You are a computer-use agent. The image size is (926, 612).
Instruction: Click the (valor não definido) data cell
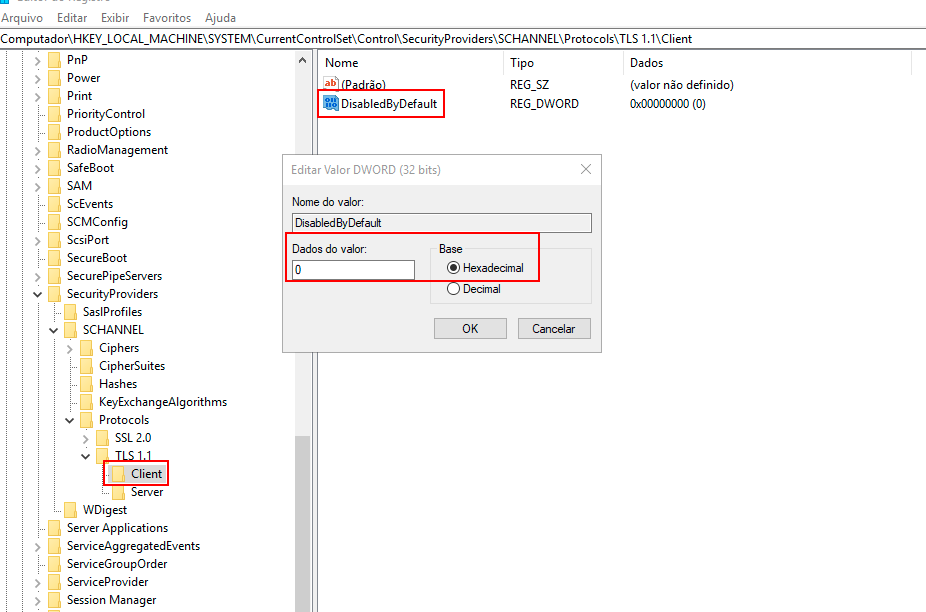click(682, 85)
